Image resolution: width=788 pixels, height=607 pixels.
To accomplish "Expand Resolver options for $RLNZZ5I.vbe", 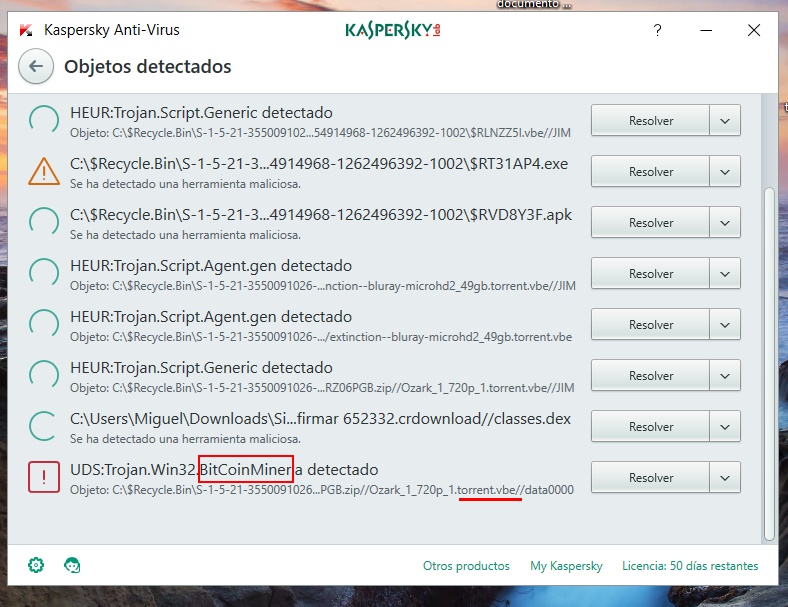I will [725, 121].
